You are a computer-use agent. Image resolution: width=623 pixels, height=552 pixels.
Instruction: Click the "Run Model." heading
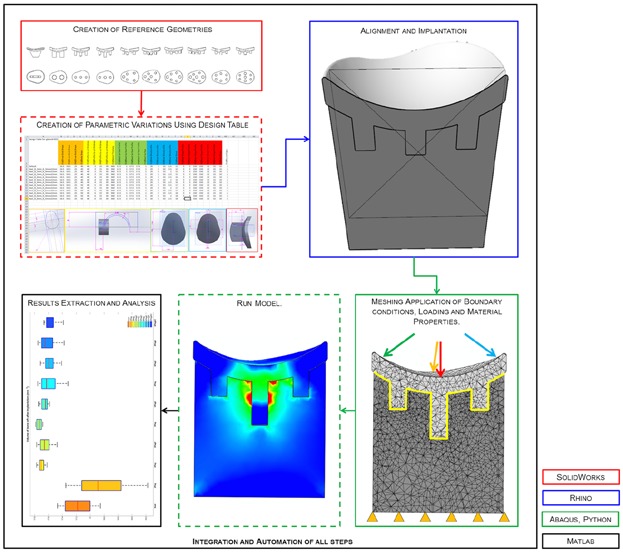click(x=259, y=303)
